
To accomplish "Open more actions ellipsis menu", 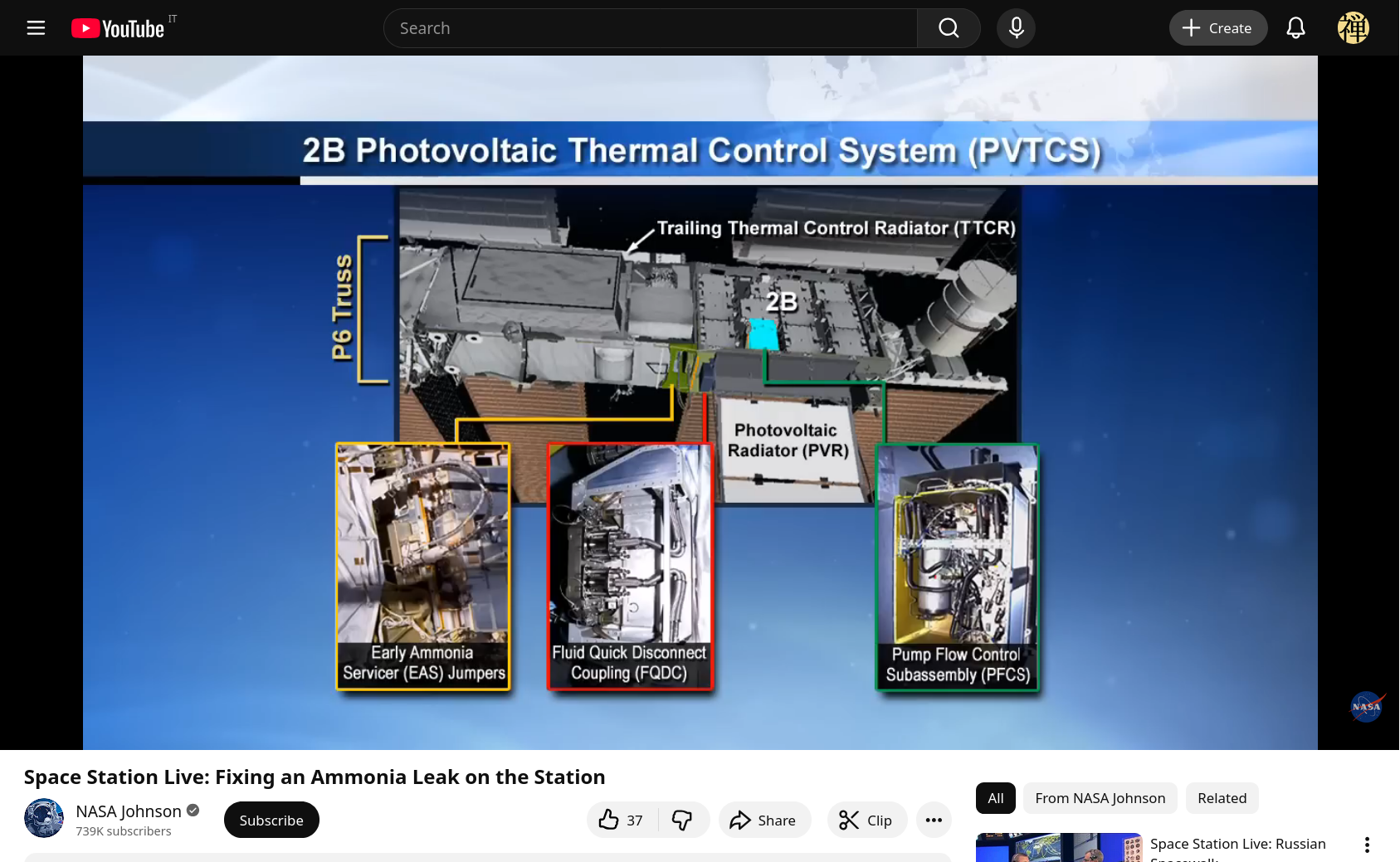I will 934,820.
